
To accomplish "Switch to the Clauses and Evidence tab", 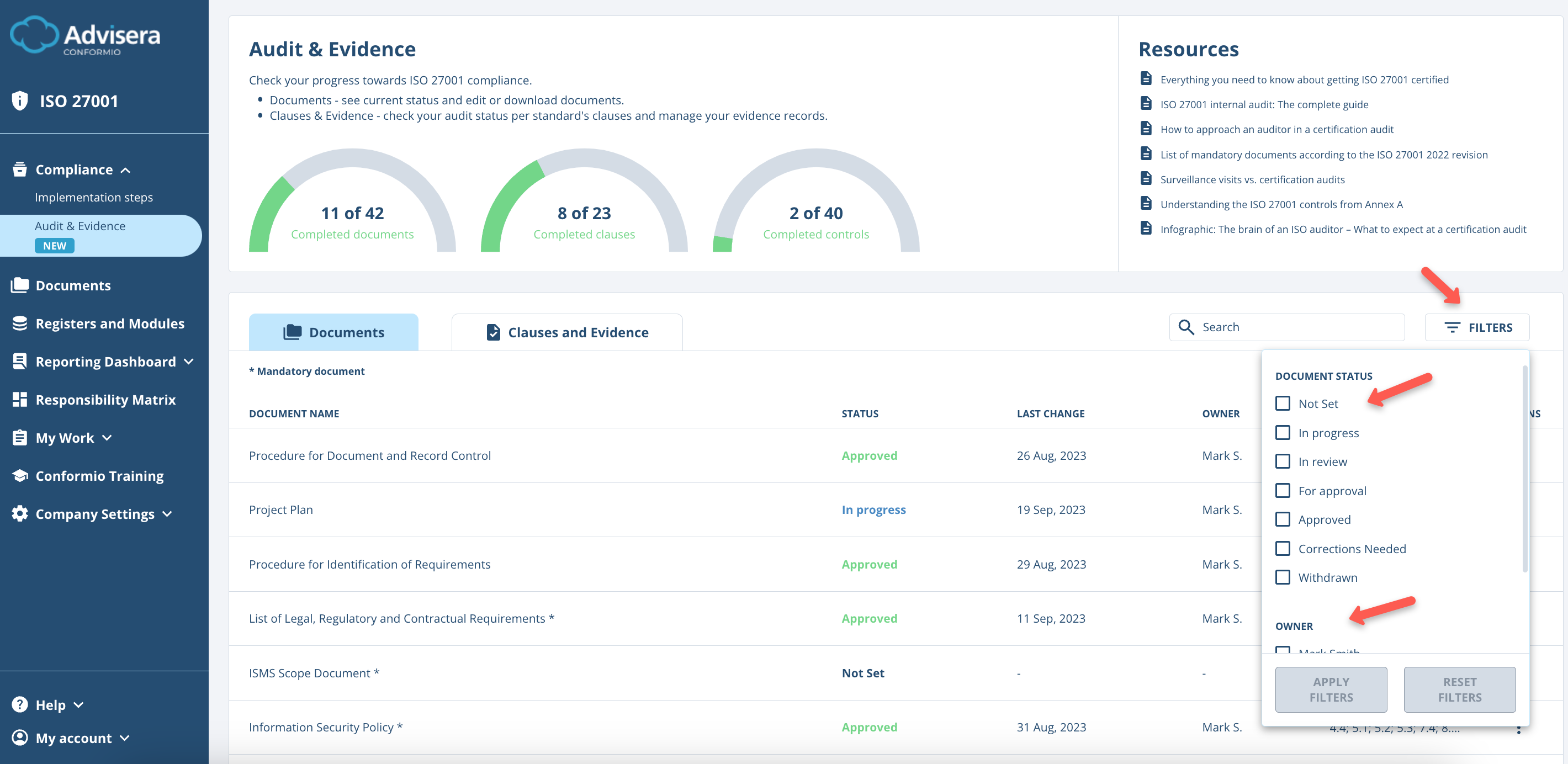I will [578, 332].
